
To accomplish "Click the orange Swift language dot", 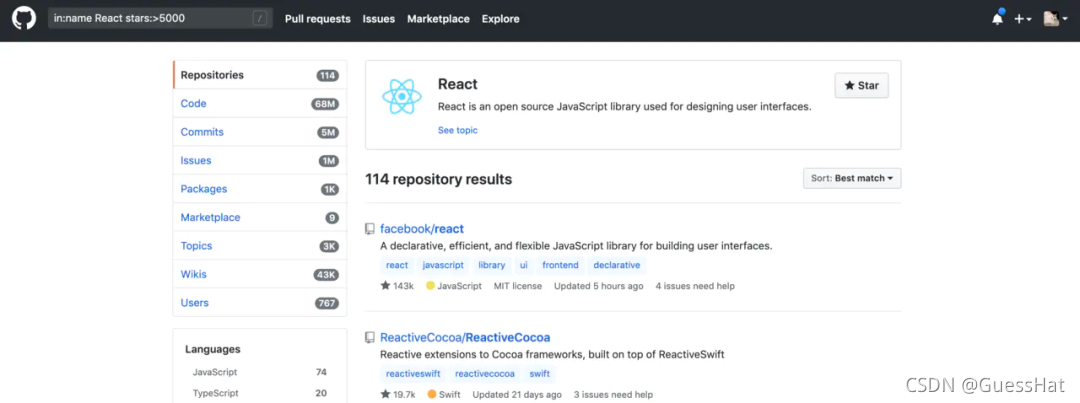I will pyautogui.click(x=431, y=395).
